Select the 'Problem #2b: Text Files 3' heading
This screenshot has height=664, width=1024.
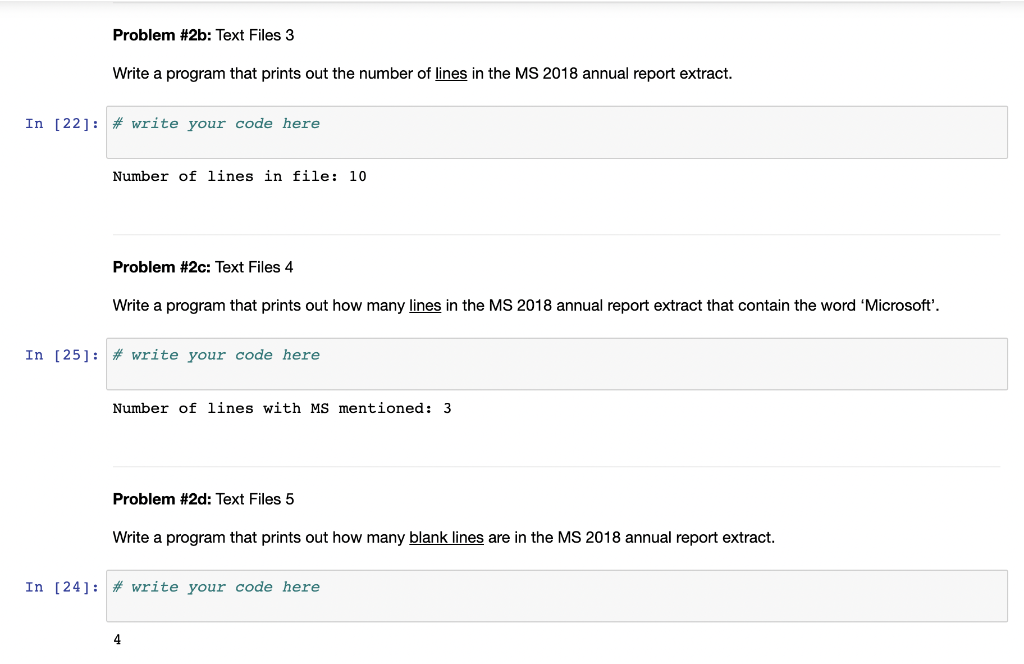click(202, 35)
